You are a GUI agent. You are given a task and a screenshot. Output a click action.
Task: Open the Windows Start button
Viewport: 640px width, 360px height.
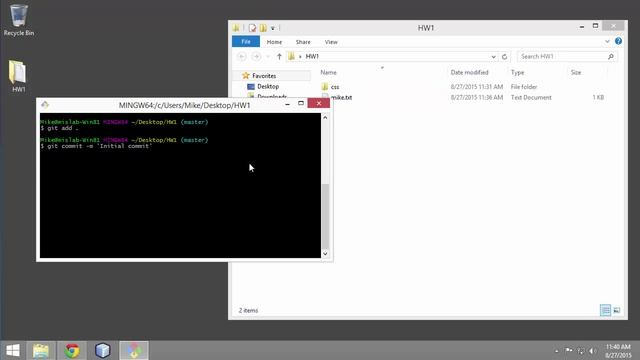point(13,350)
